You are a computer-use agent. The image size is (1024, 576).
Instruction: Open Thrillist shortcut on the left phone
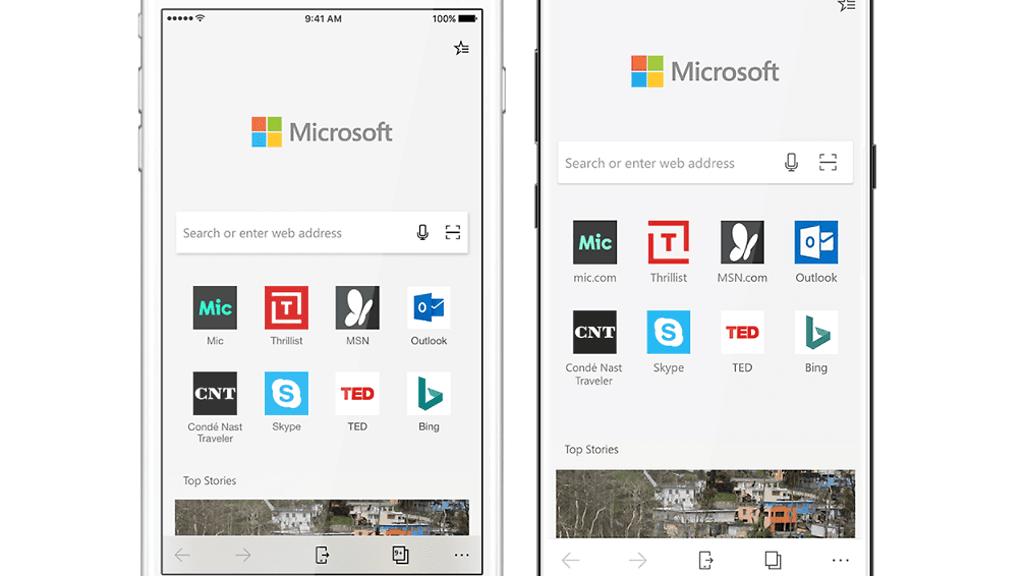(286, 308)
